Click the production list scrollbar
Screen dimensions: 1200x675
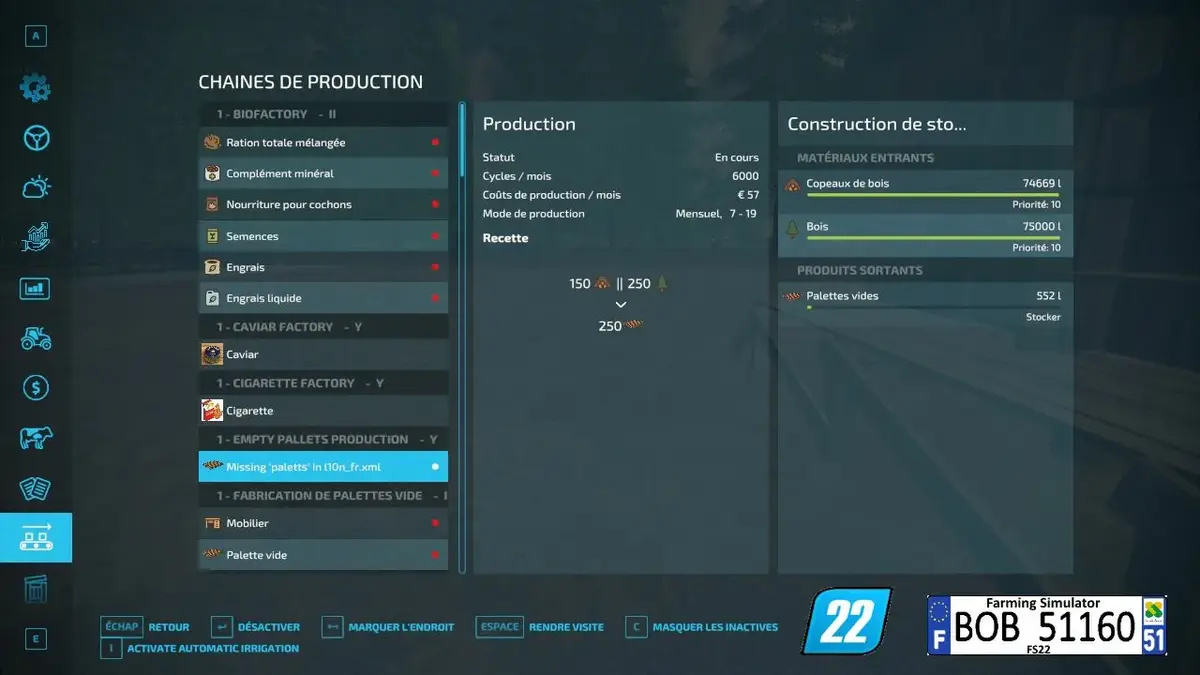(x=462, y=140)
